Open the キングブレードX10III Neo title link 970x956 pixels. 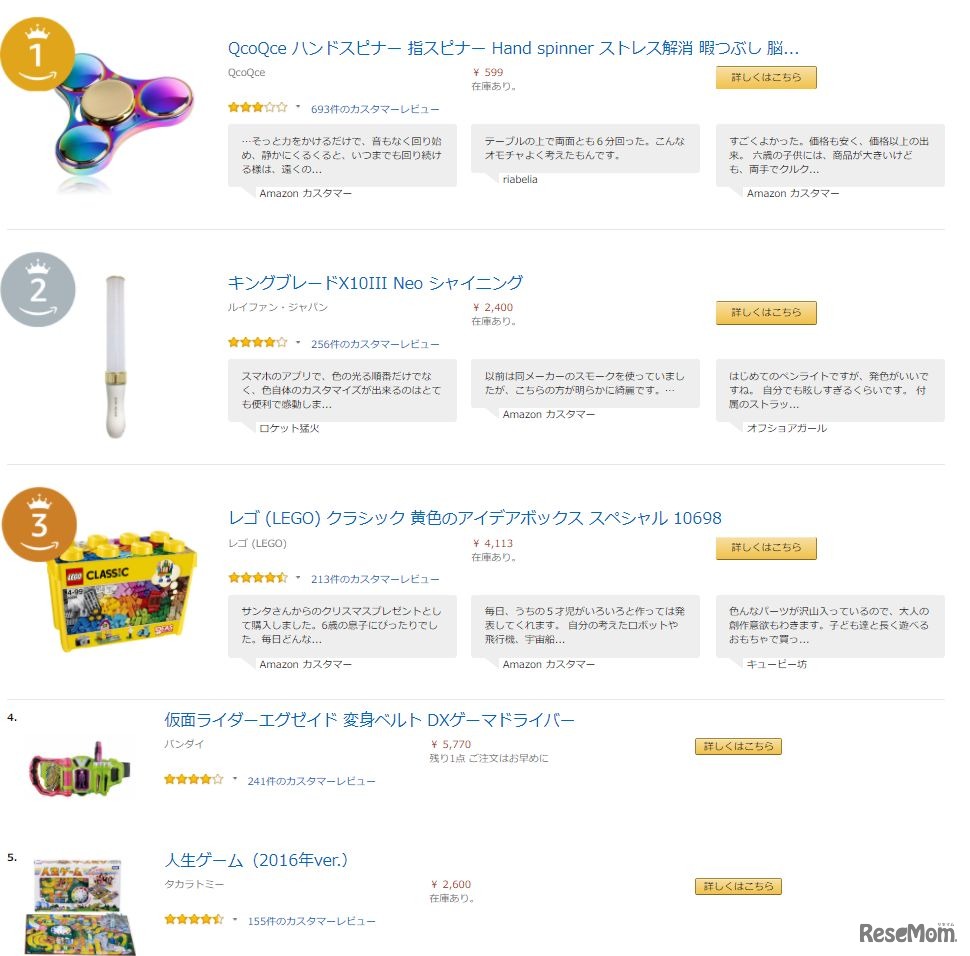point(375,283)
